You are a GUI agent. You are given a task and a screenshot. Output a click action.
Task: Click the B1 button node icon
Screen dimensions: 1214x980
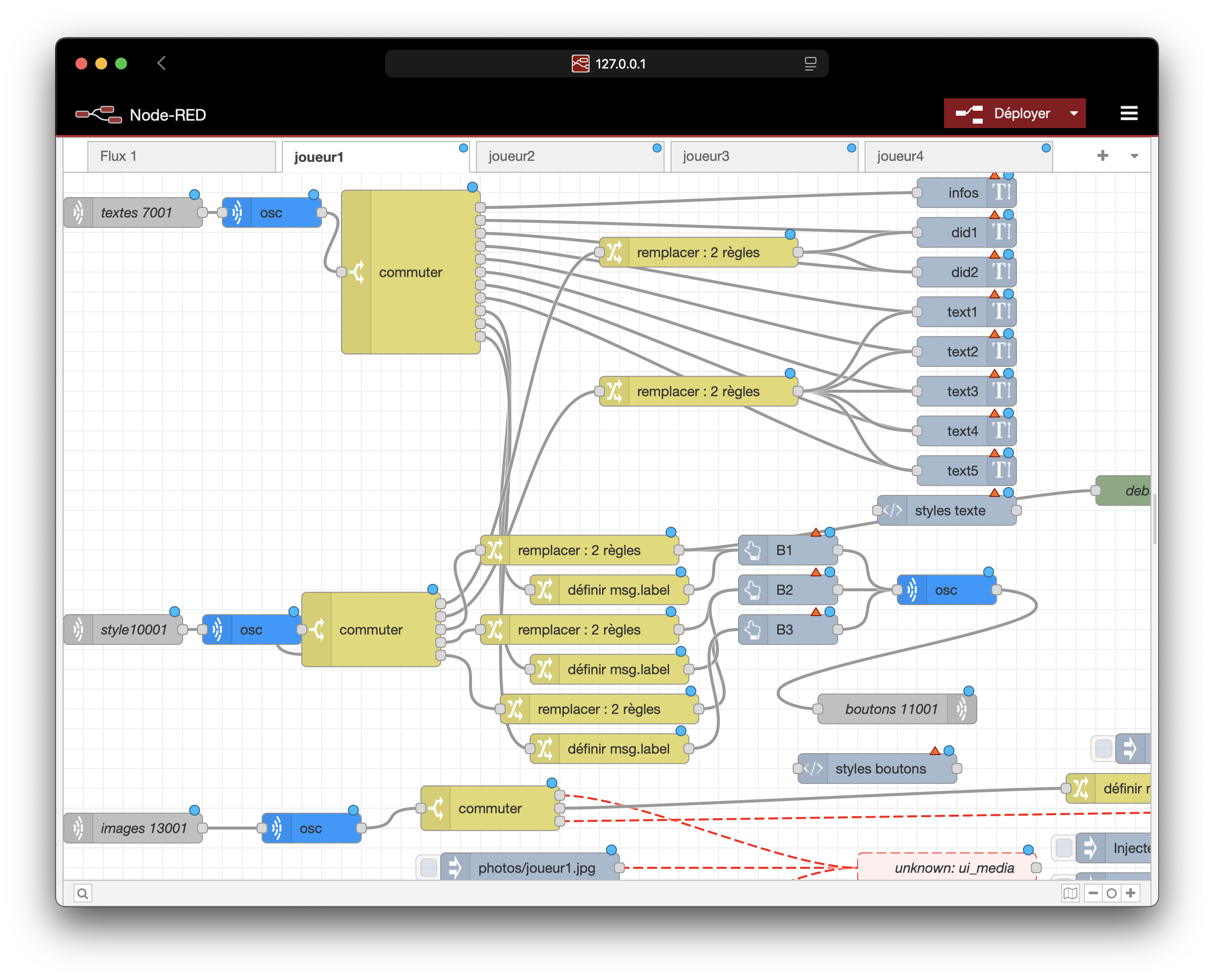point(752,550)
